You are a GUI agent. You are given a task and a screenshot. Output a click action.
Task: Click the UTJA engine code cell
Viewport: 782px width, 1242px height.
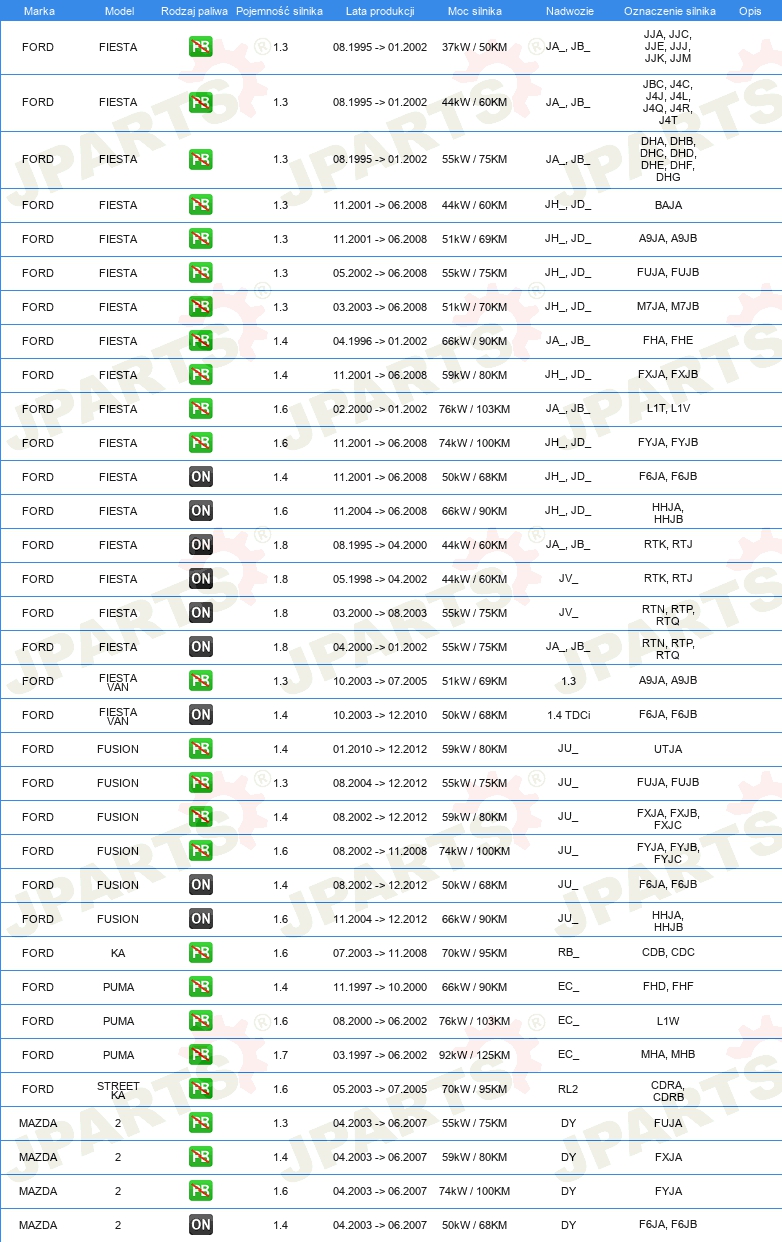click(668, 749)
